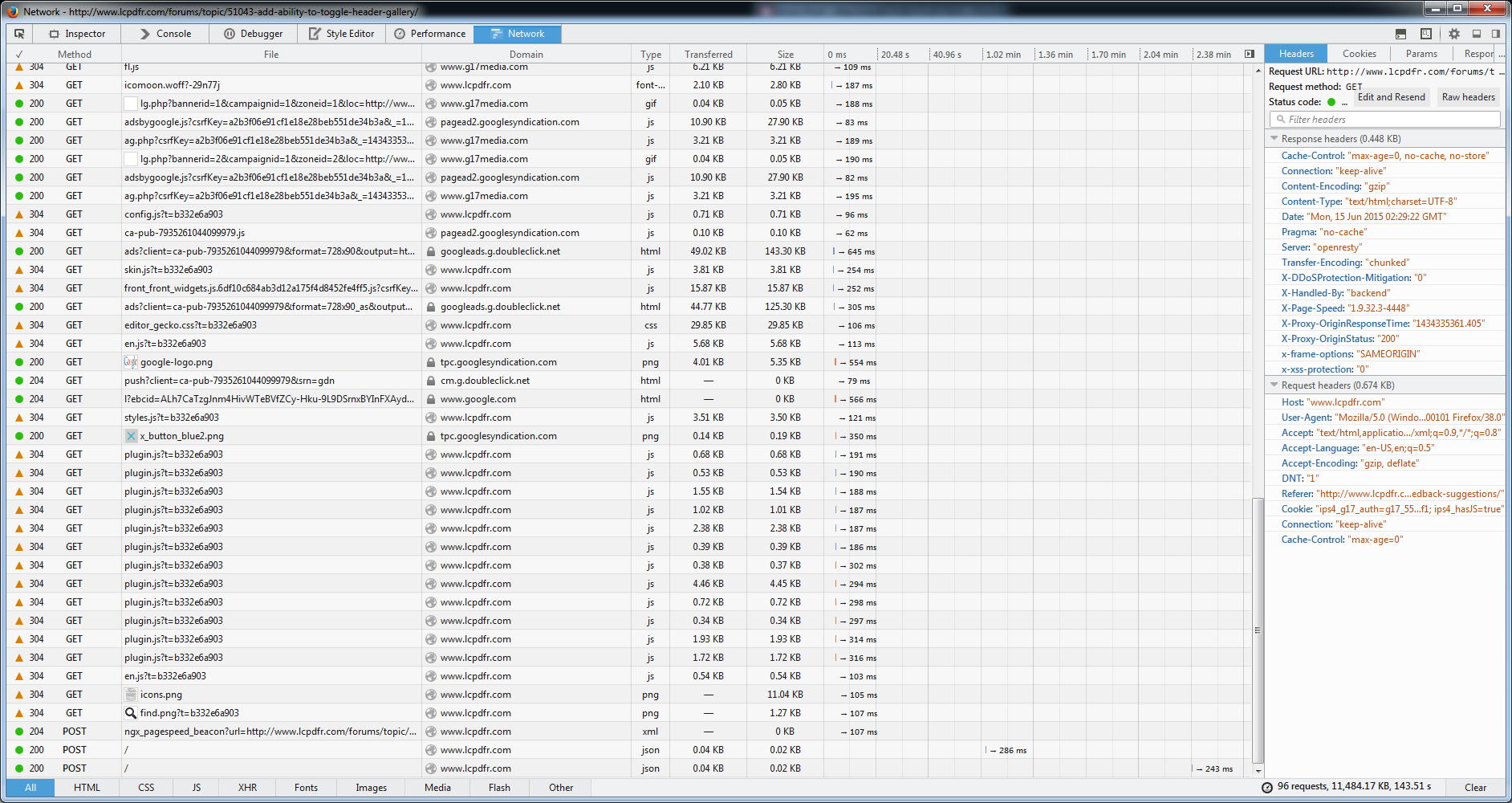This screenshot has width=1512, height=803.
Task: Show Raw headers
Action: [x=1468, y=97]
